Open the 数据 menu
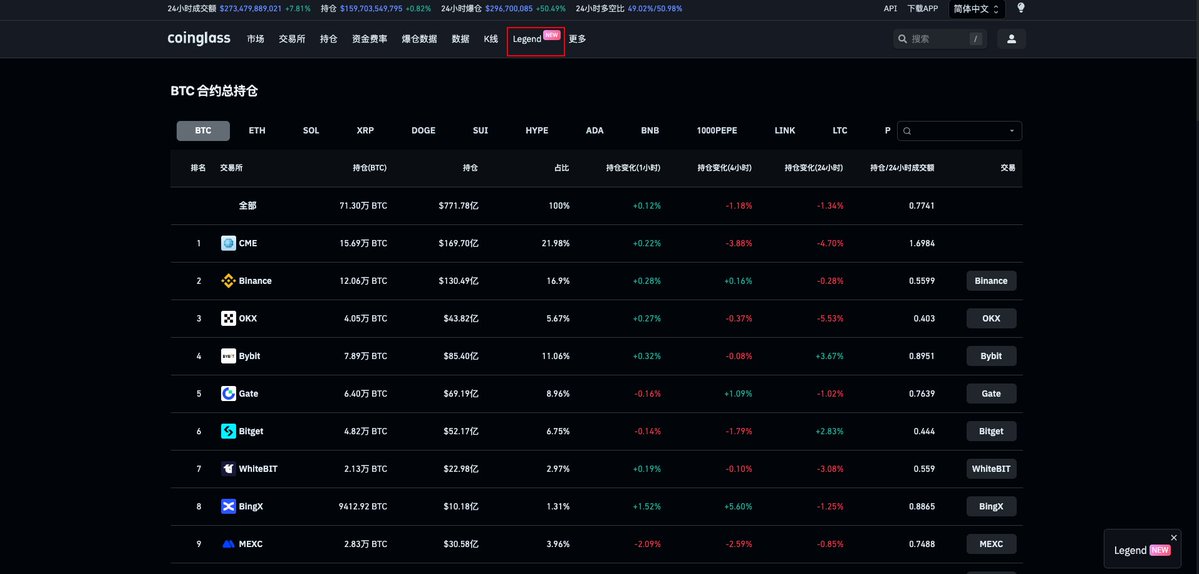1199x574 pixels. point(460,39)
